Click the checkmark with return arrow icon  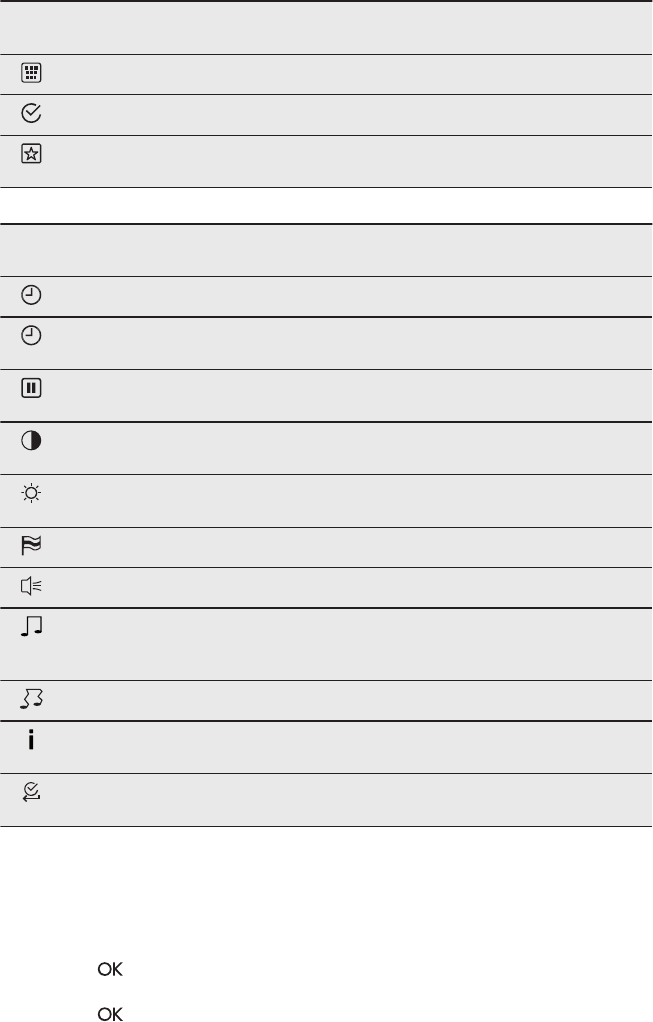pyautogui.click(x=31, y=795)
